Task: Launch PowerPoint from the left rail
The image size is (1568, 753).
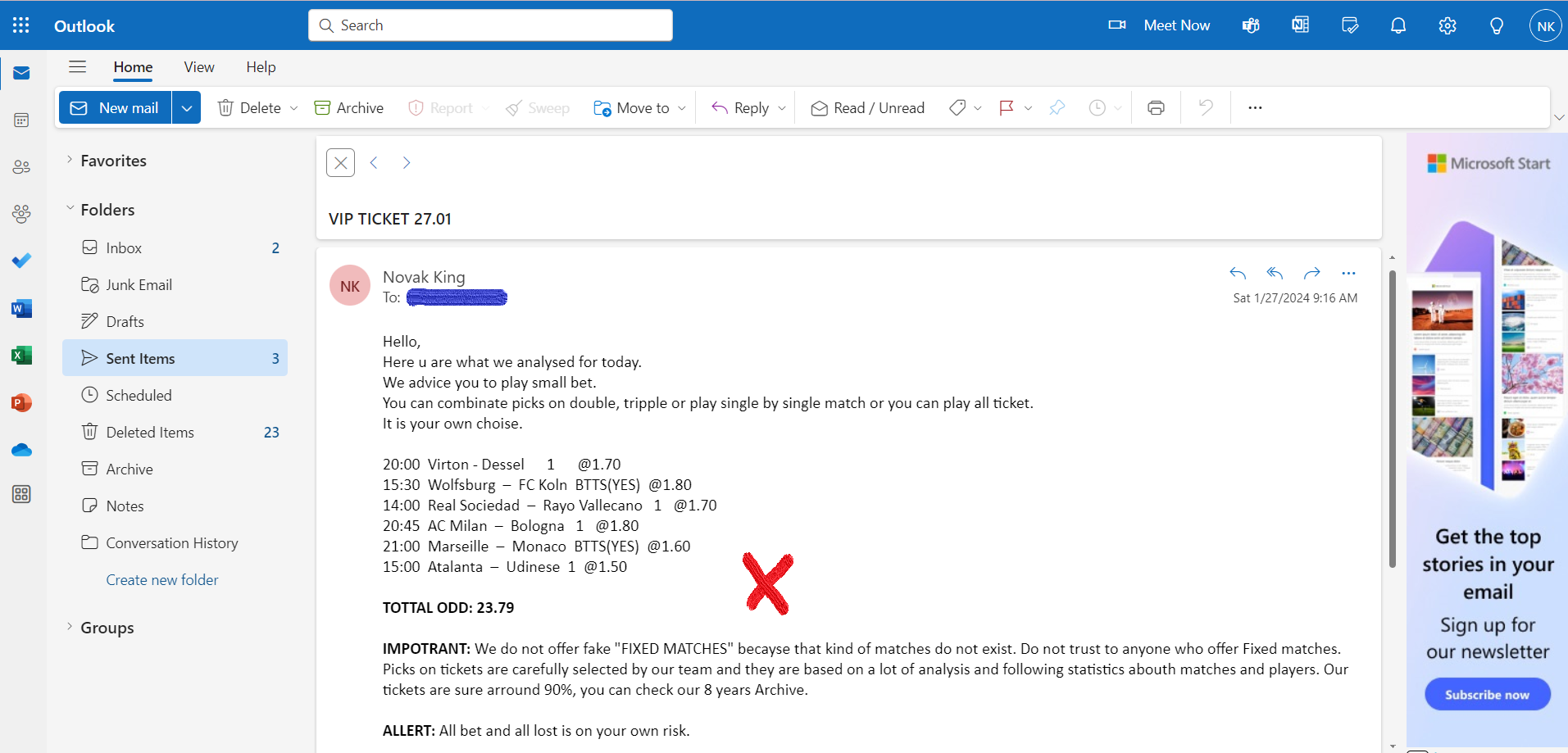Action: coord(21,402)
